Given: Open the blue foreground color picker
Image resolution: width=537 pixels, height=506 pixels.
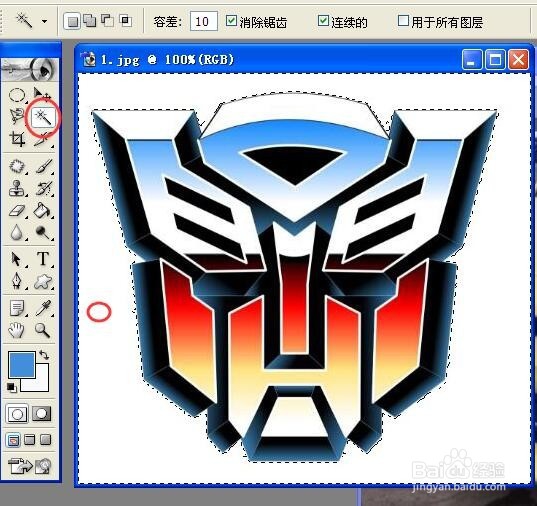Looking at the screenshot, I should tap(21, 364).
